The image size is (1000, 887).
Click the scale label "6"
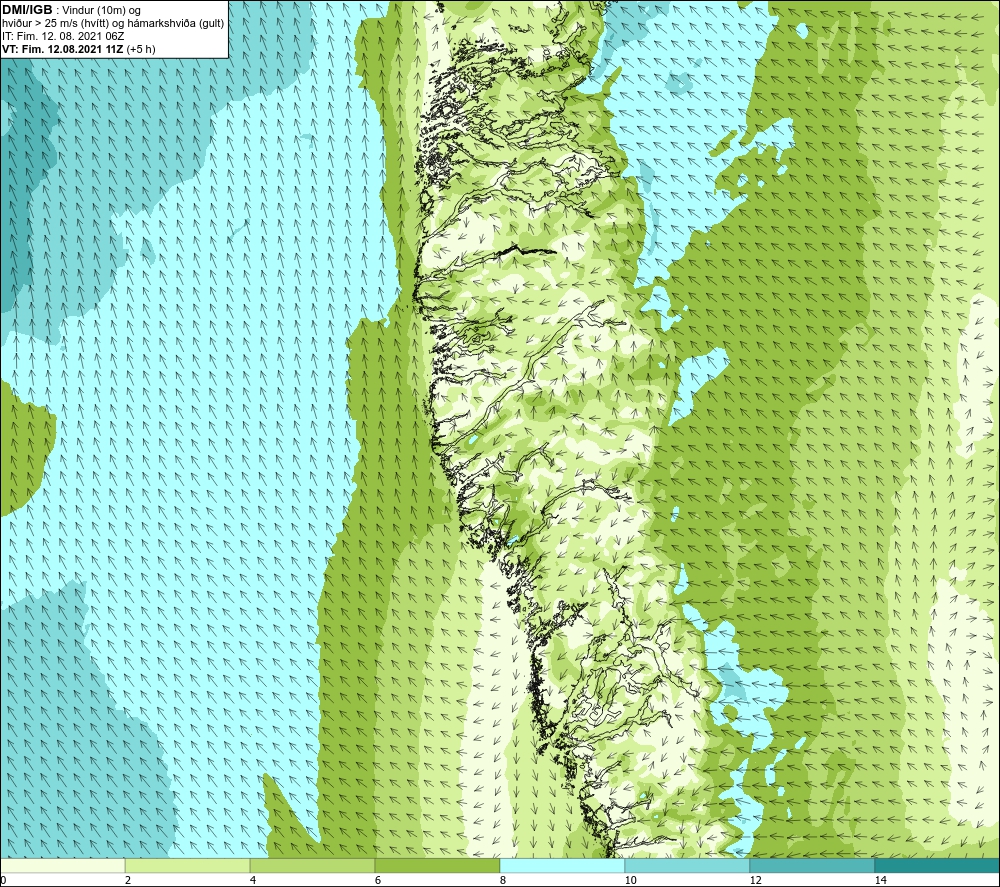pyautogui.click(x=378, y=881)
